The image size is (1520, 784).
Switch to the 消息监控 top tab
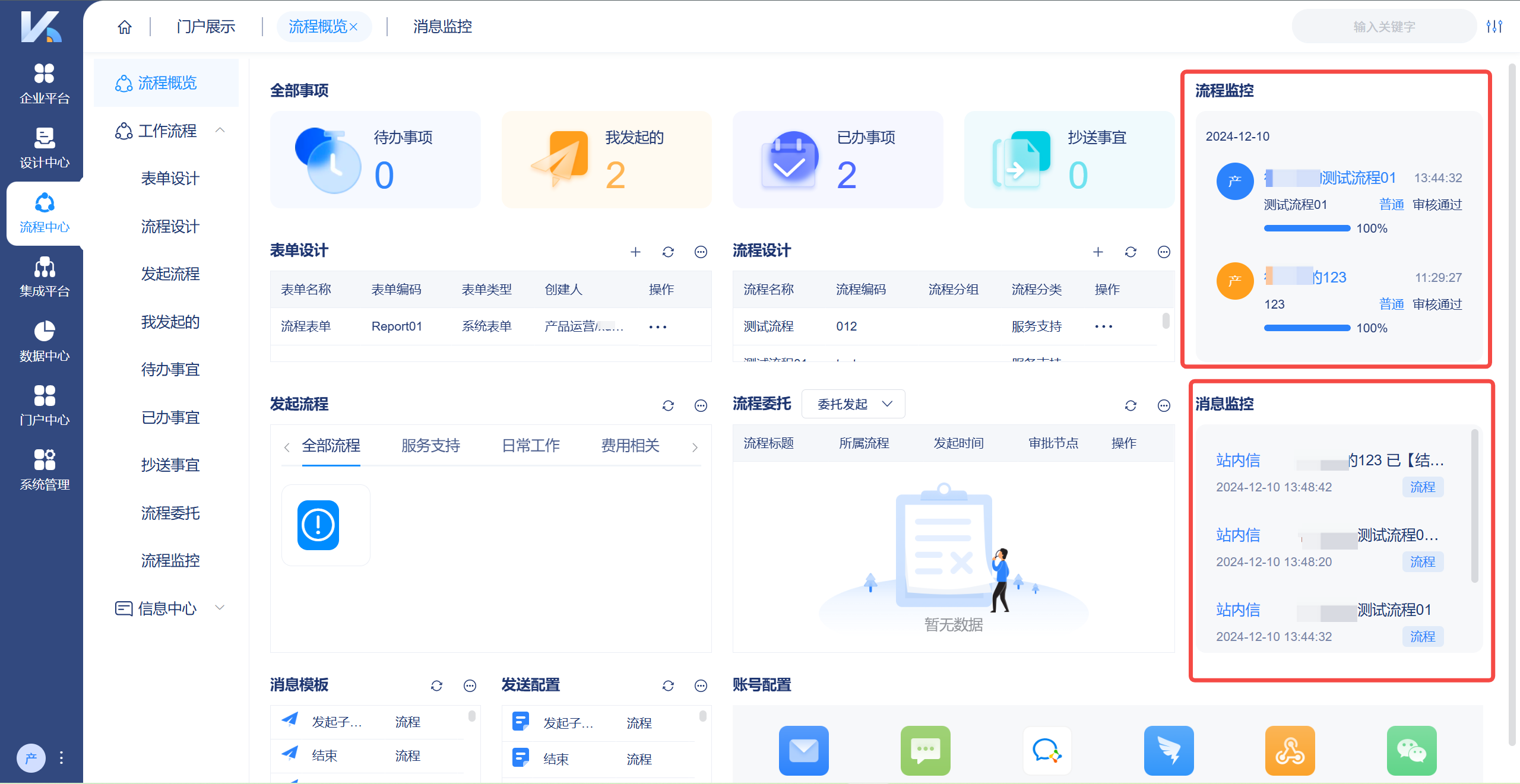[x=442, y=27]
